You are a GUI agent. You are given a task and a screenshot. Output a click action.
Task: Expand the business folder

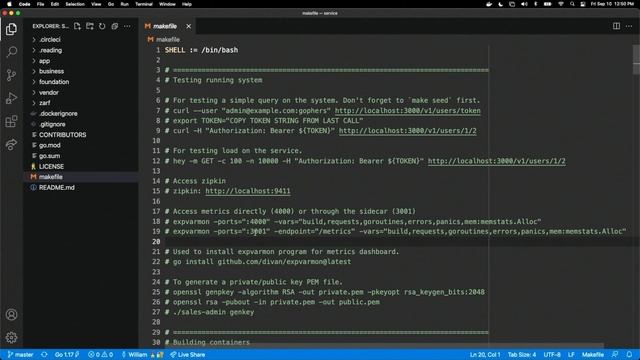(51, 71)
